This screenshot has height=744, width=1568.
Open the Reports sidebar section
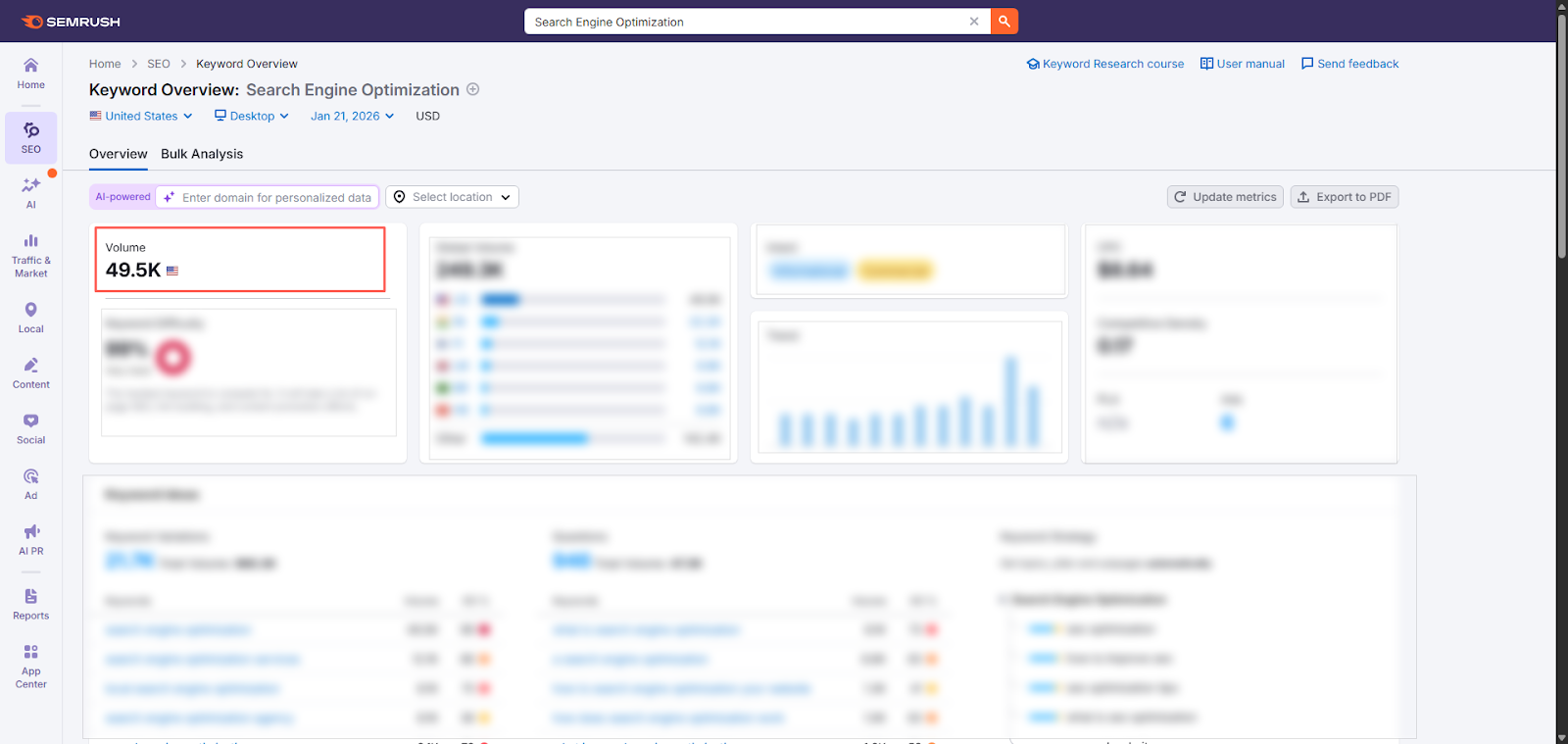click(31, 605)
